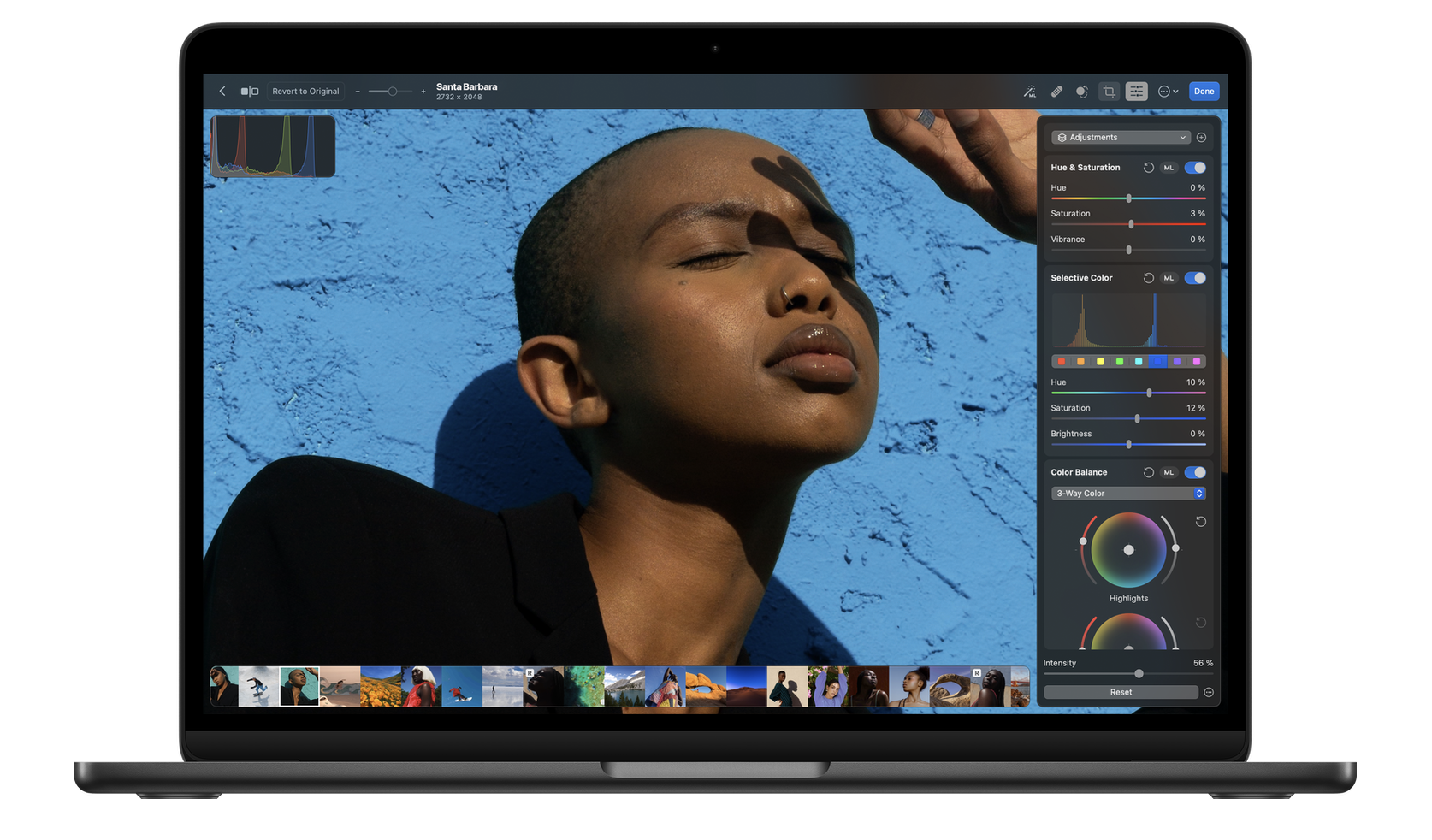Open the toolbar more options ellipsis menu
The height and width of the screenshot is (840, 1432).
pyautogui.click(x=1168, y=92)
